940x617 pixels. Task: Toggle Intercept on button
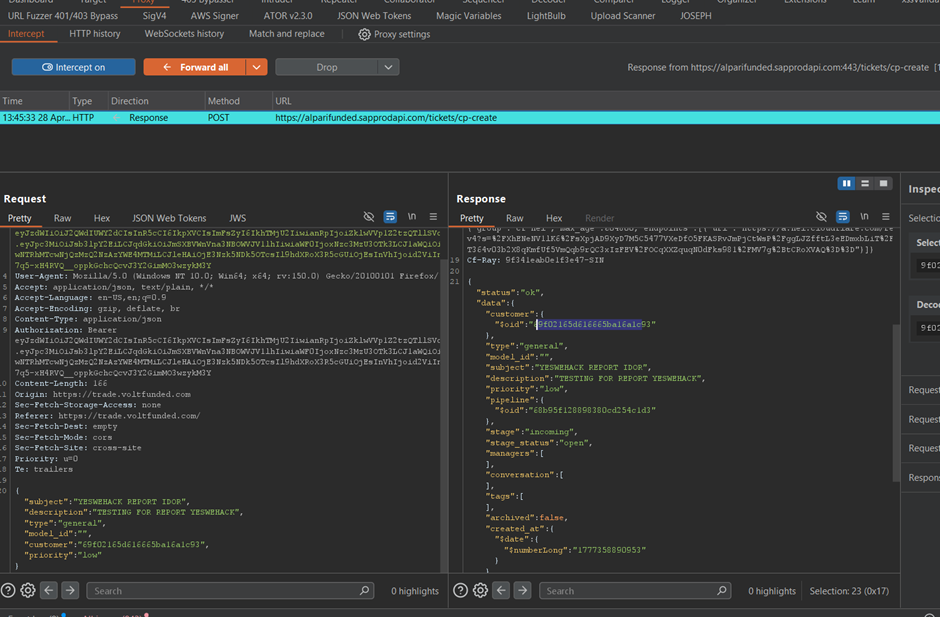(x=73, y=67)
